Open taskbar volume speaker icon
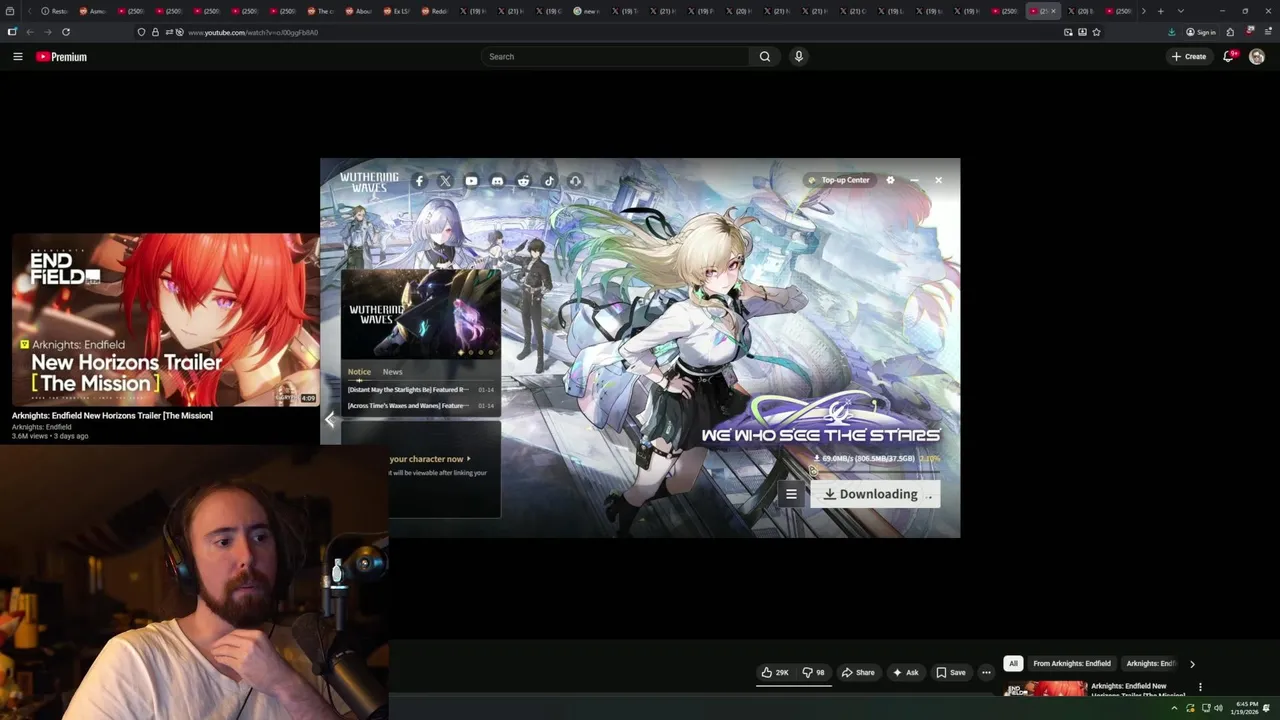1280x720 pixels. coord(1218,708)
